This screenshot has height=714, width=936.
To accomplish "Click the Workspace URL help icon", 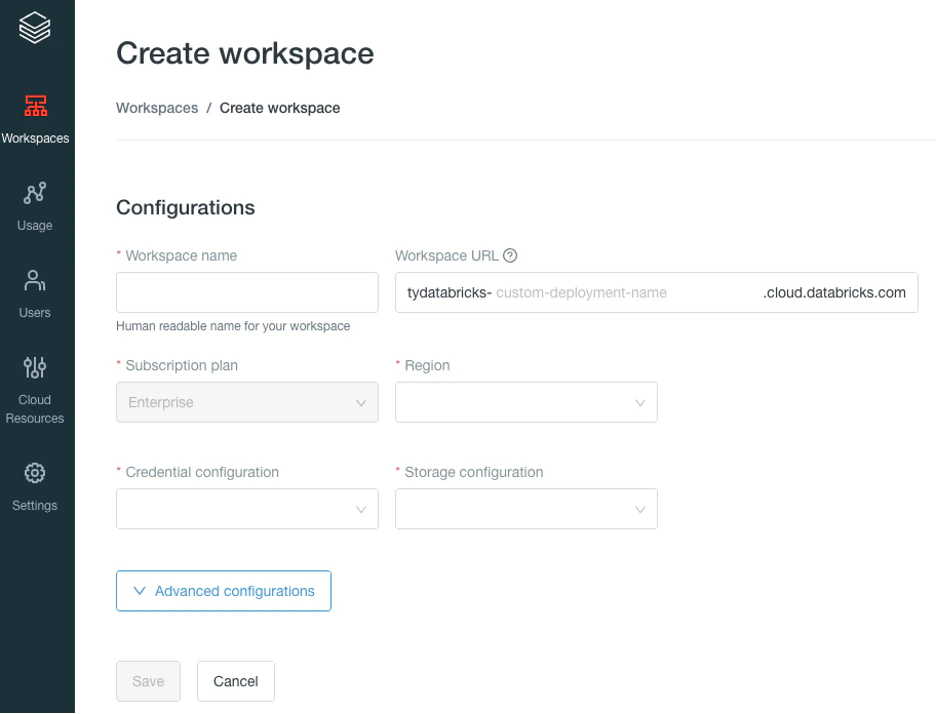I will tap(510, 256).
